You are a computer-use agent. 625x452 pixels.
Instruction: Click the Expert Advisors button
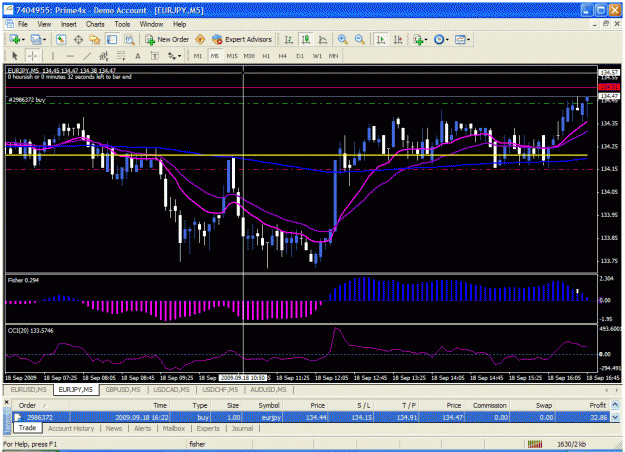242,39
